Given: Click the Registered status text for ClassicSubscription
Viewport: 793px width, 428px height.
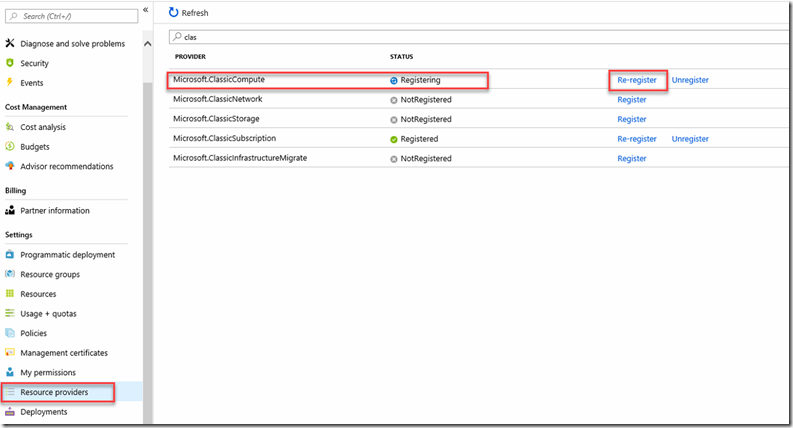Looking at the screenshot, I should click(419, 139).
